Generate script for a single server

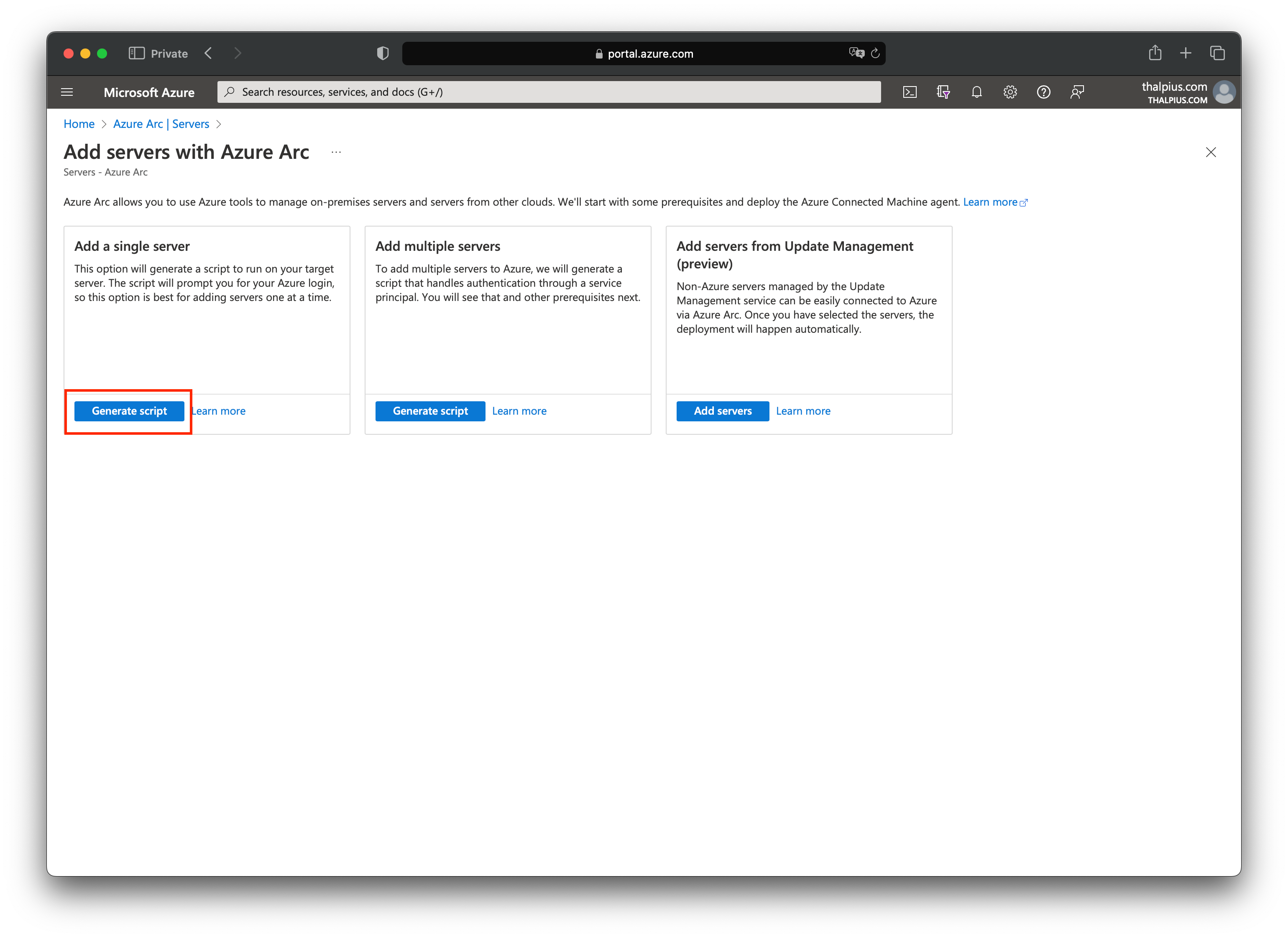pyautogui.click(x=129, y=411)
